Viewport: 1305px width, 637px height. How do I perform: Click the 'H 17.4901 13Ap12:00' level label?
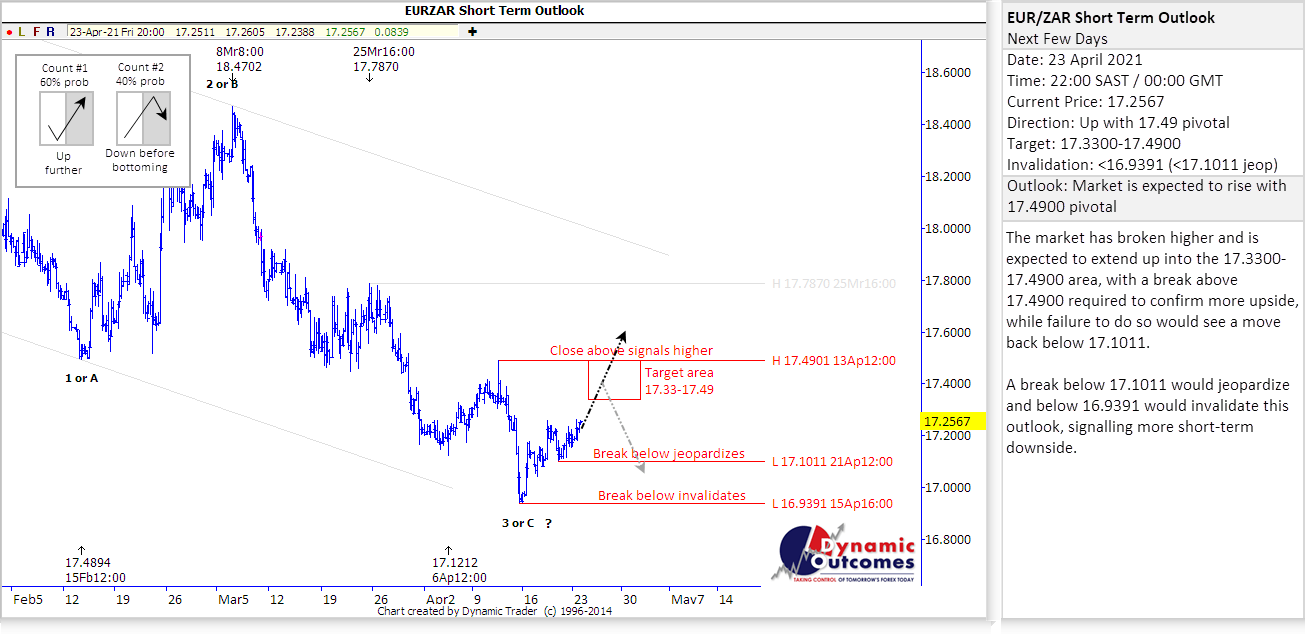[834, 361]
